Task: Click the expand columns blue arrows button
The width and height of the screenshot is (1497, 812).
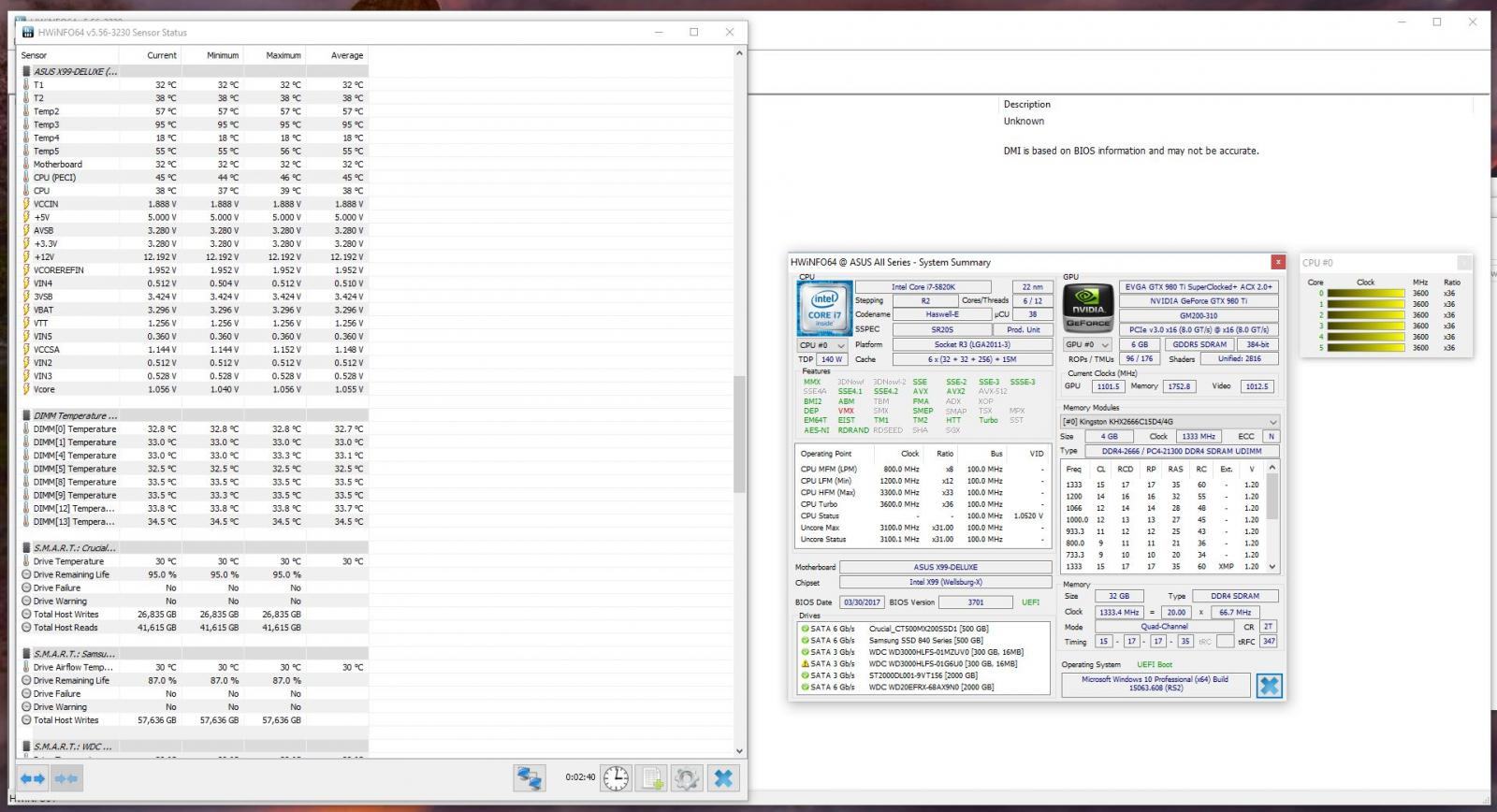Action: pos(33,777)
